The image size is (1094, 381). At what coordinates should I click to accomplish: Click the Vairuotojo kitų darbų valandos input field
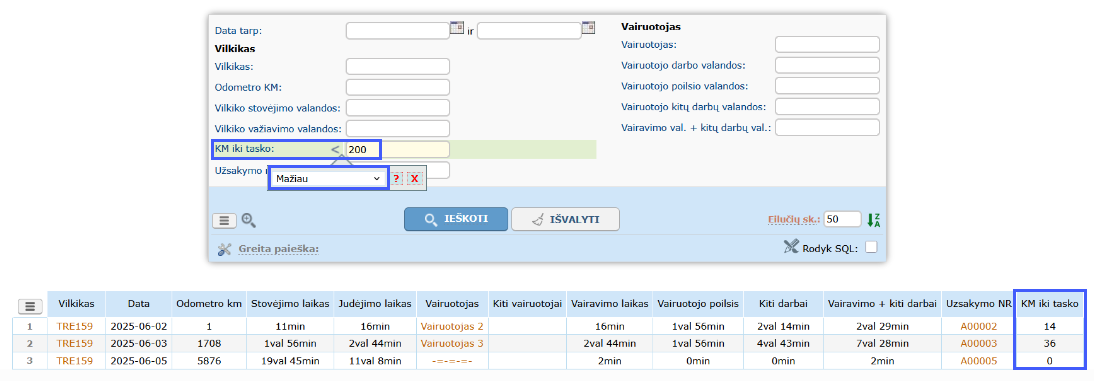tap(827, 107)
